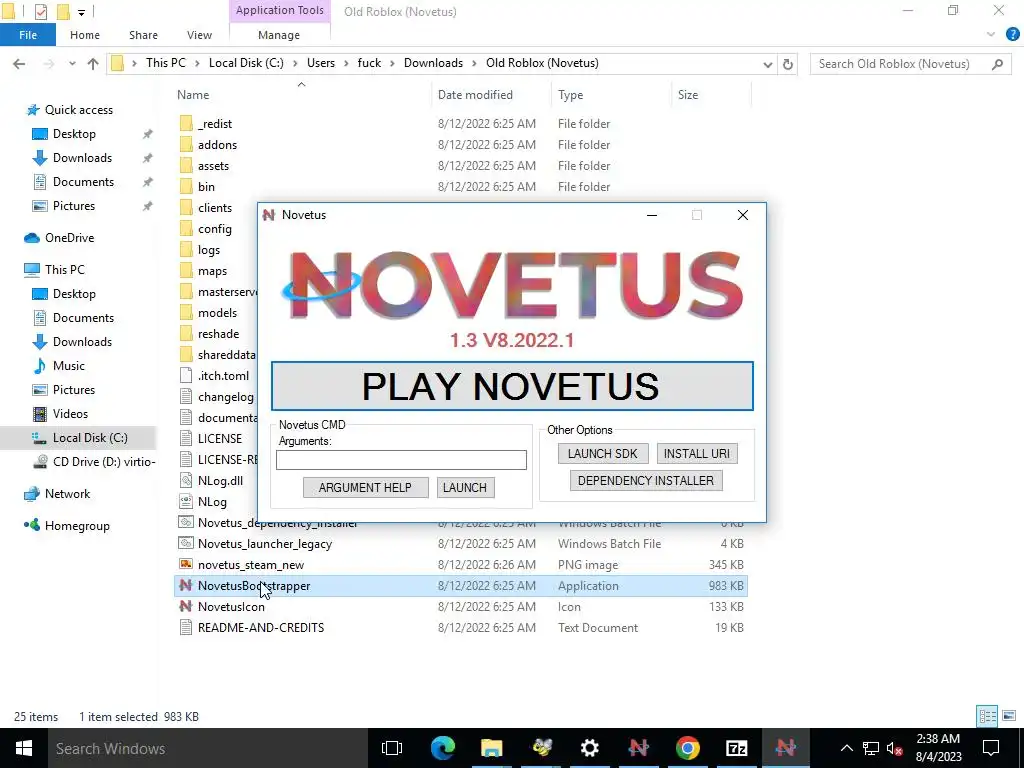Click the PLAY NOVETUS button

click(512, 386)
